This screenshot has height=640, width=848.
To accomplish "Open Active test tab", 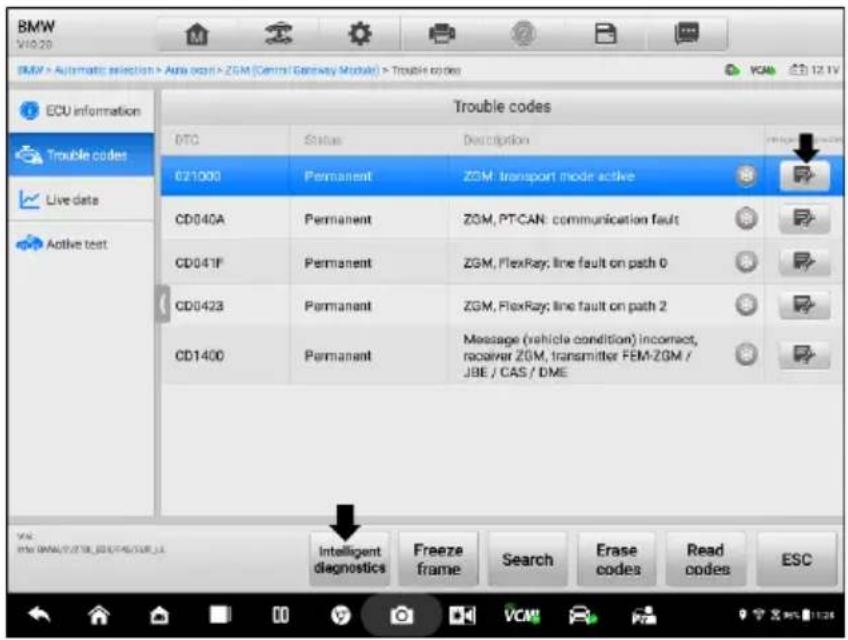I will tap(81, 244).
